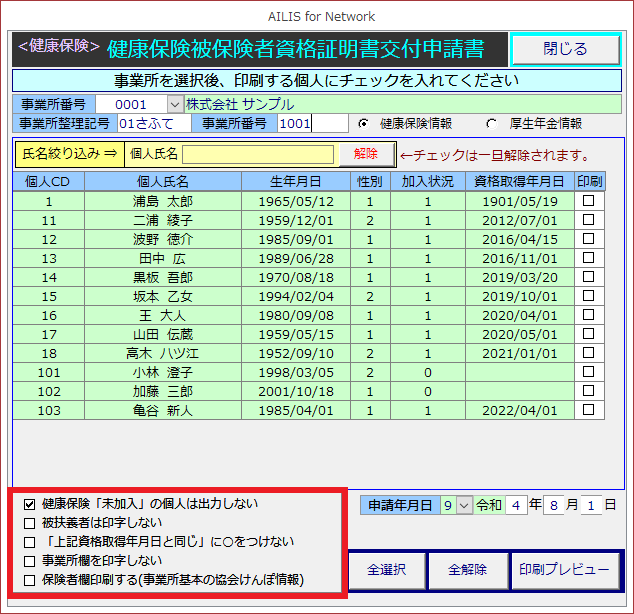The height and width of the screenshot is (614, 634).
Task: Select 厚生年金情報 radio button
Action: click(491, 124)
